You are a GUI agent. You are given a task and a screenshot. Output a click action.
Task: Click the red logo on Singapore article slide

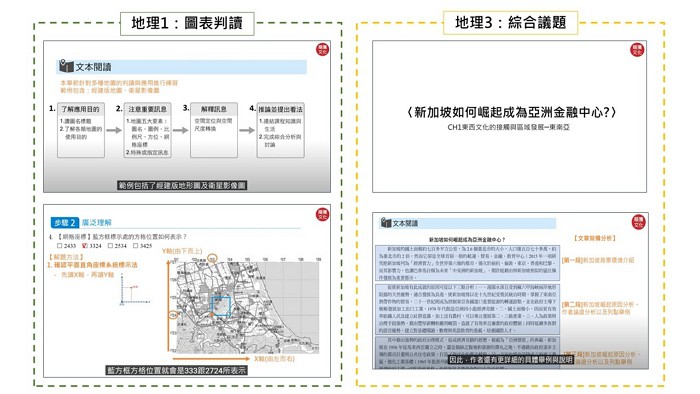click(x=638, y=222)
